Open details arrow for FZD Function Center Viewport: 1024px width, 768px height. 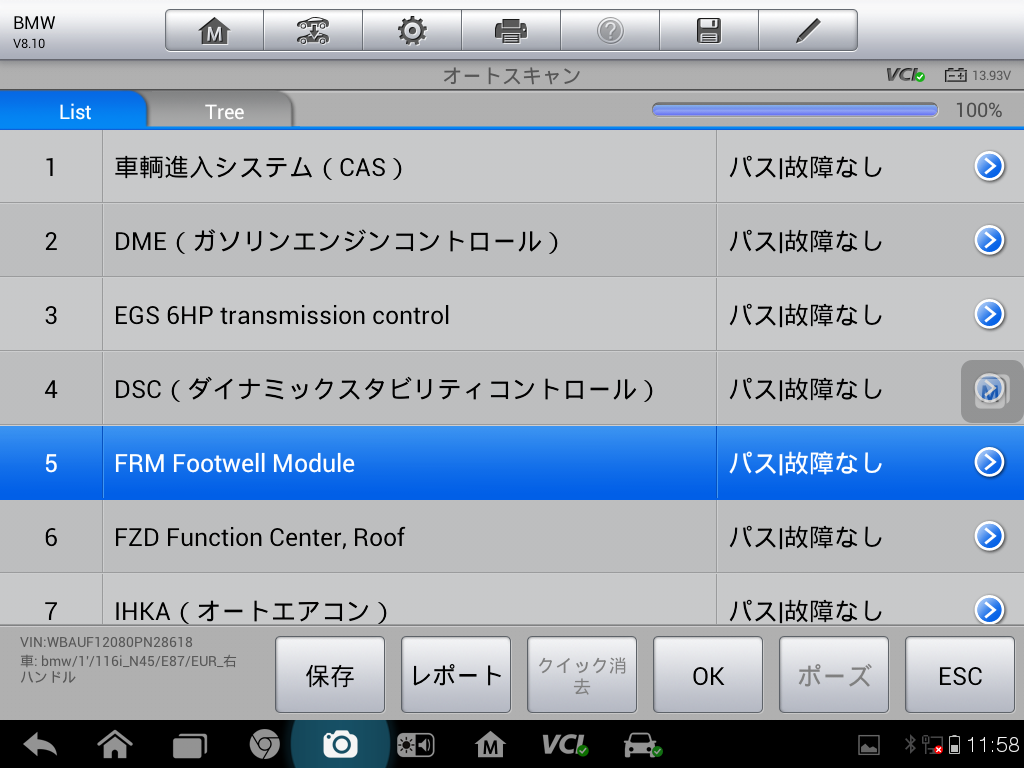click(989, 536)
